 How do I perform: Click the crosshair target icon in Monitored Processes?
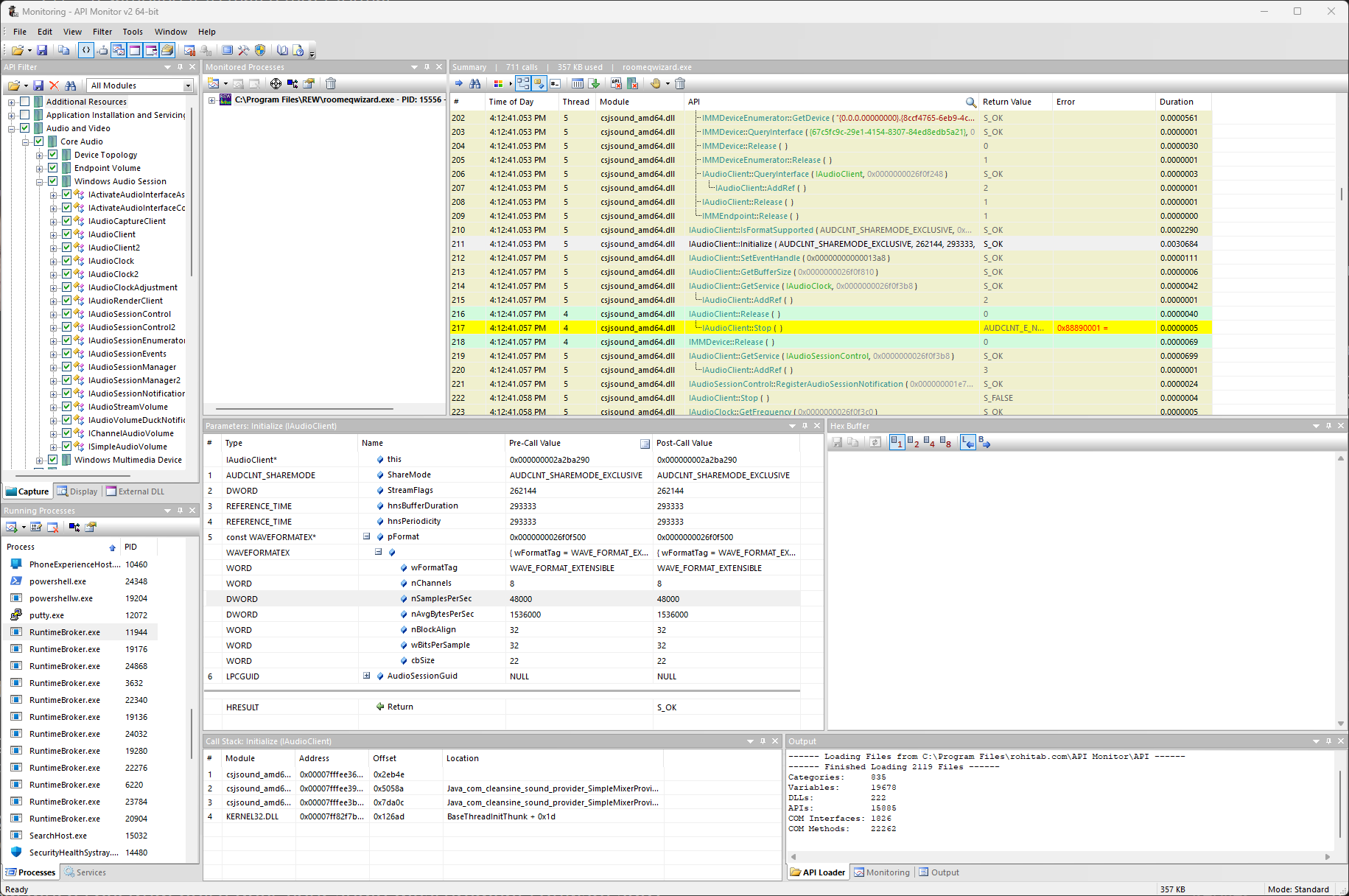coord(276,83)
